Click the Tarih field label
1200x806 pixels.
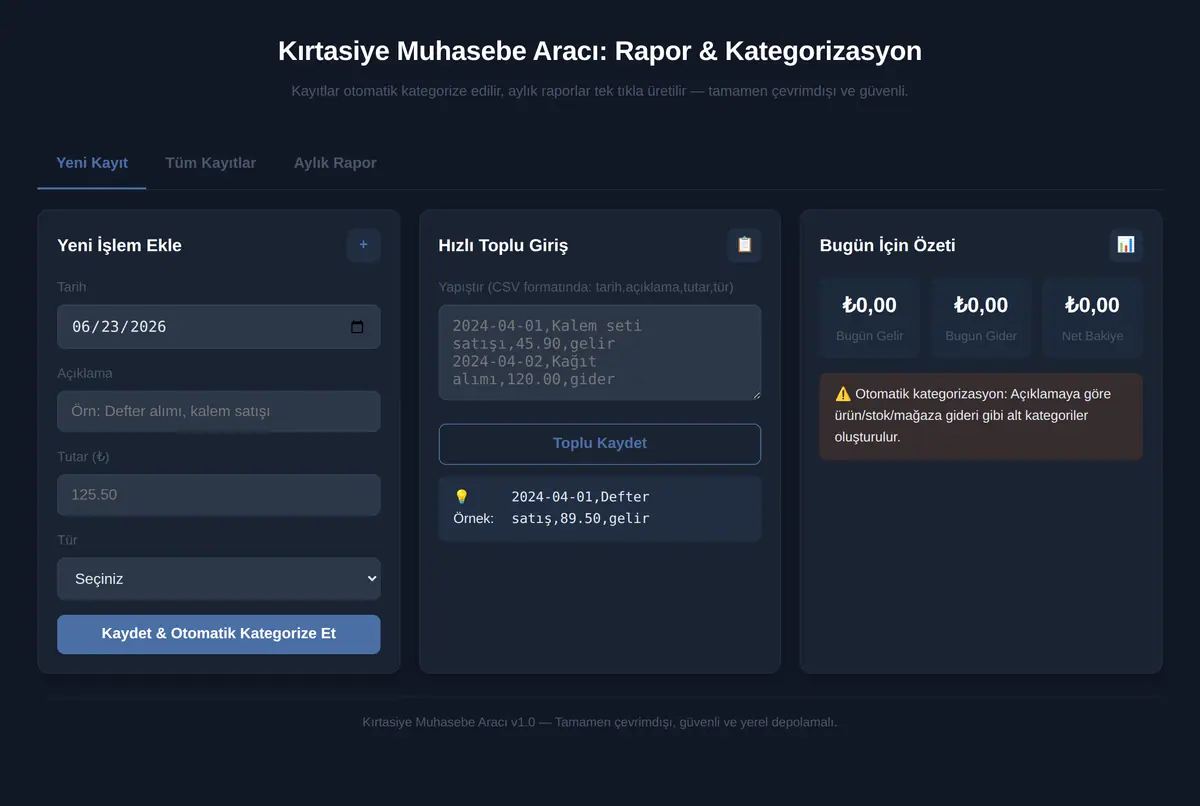(x=72, y=287)
